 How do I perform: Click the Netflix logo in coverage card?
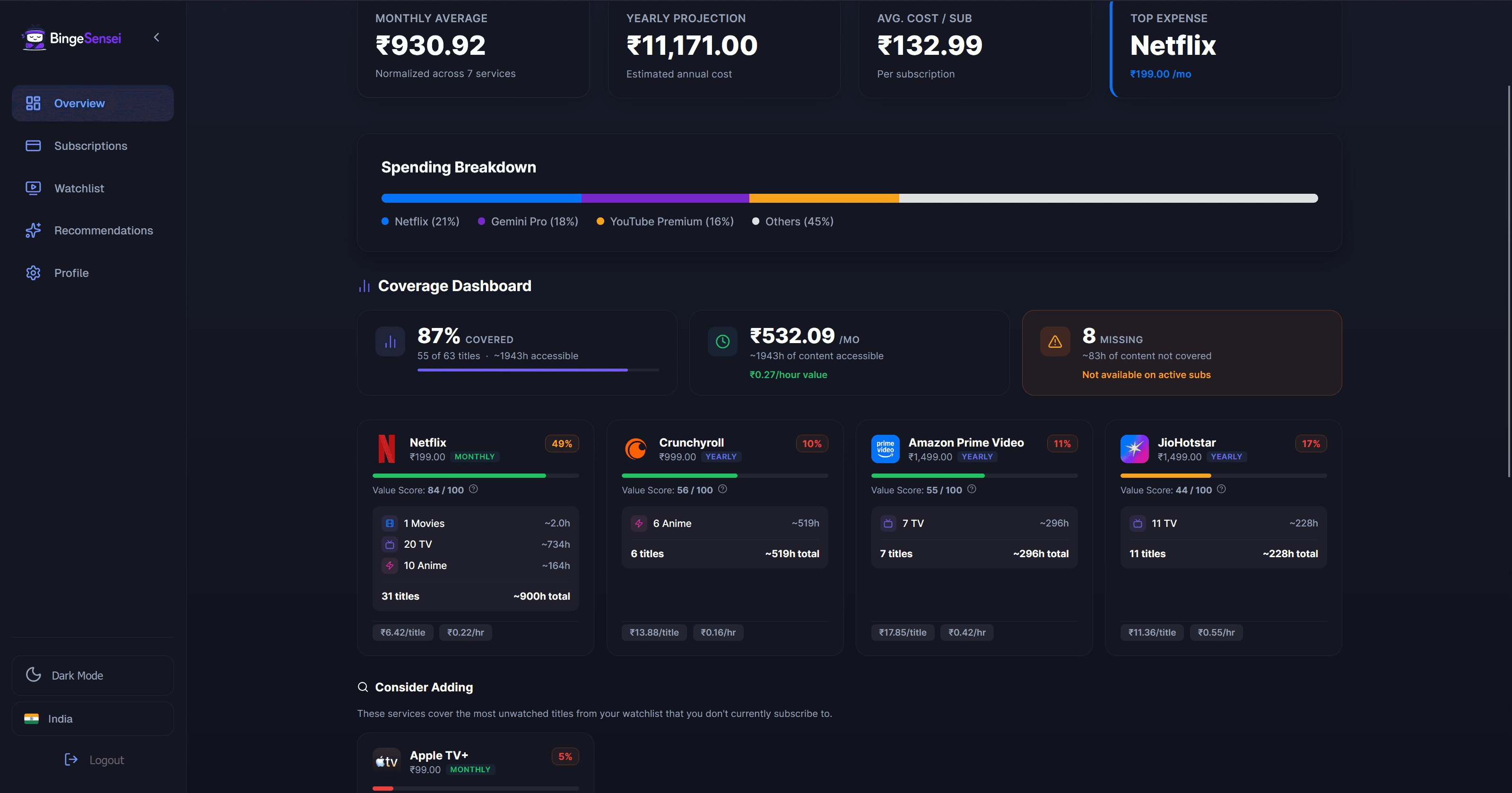tap(387, 448)
